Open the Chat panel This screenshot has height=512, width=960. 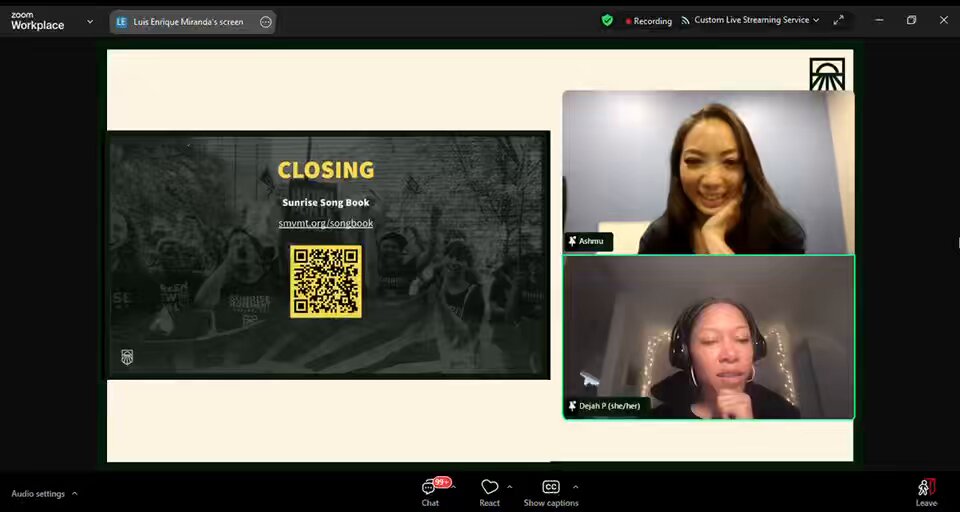[430, 492]
